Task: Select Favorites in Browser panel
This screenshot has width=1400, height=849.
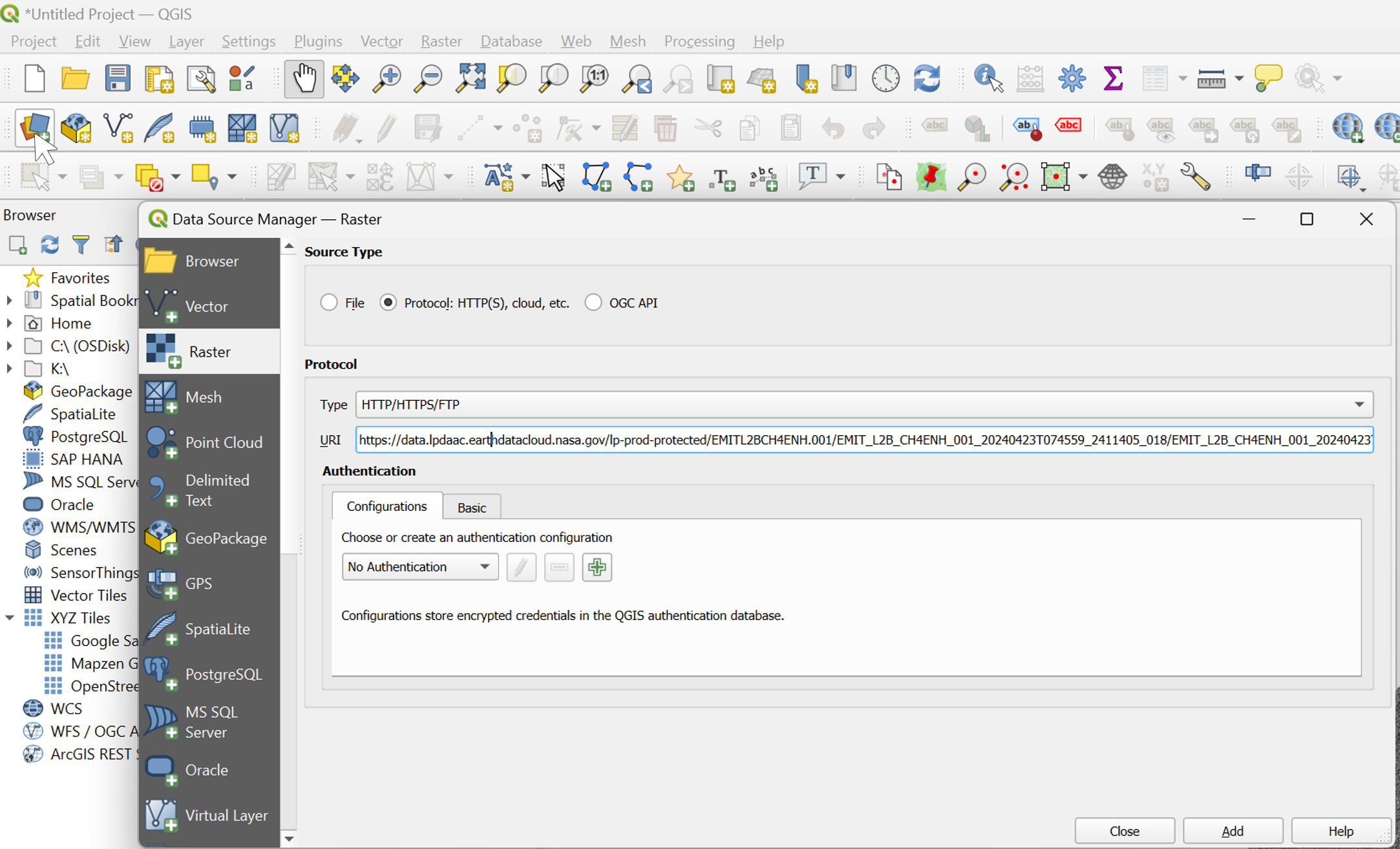Action: tap(80, 278)
